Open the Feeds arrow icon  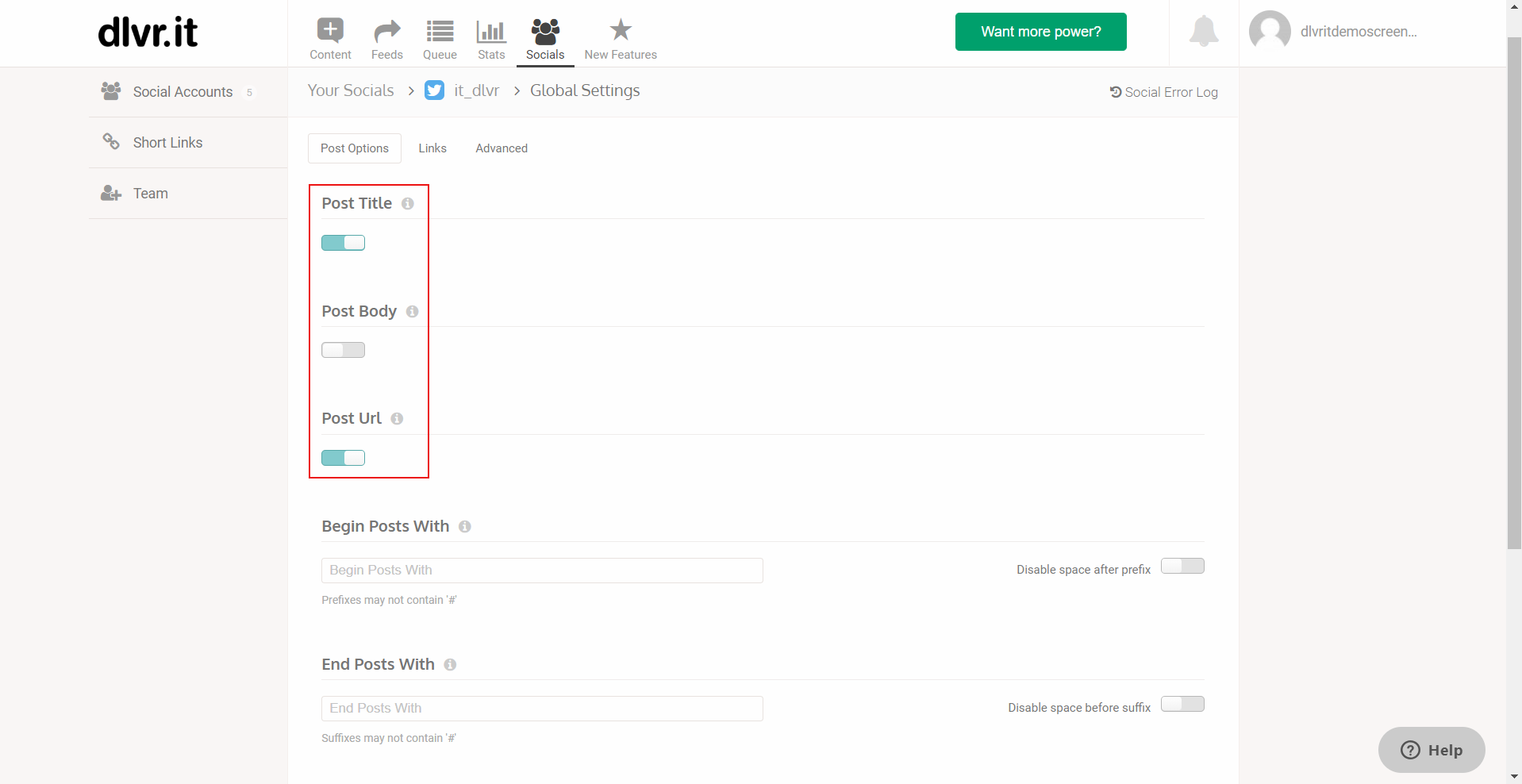pyautogui.click(x=386, y=31)
